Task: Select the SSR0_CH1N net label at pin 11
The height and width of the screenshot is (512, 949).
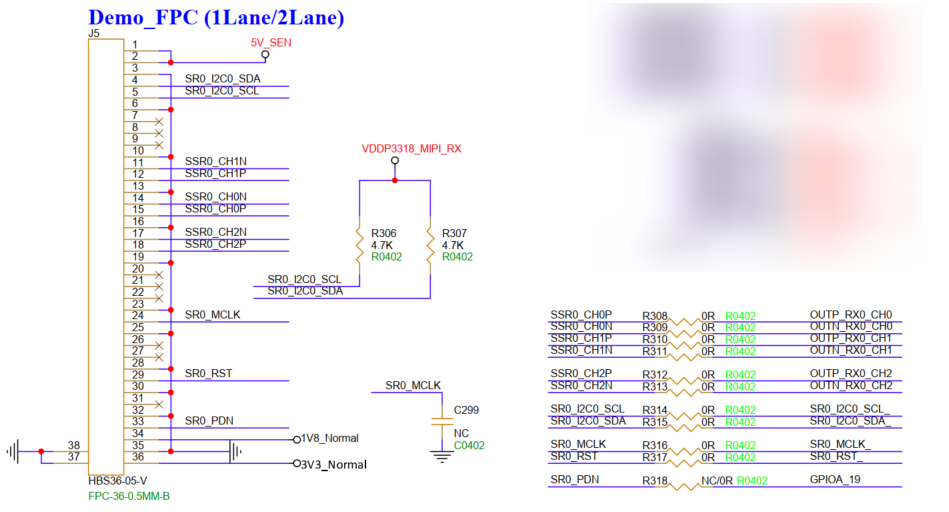Action: (x=215, y=160)
